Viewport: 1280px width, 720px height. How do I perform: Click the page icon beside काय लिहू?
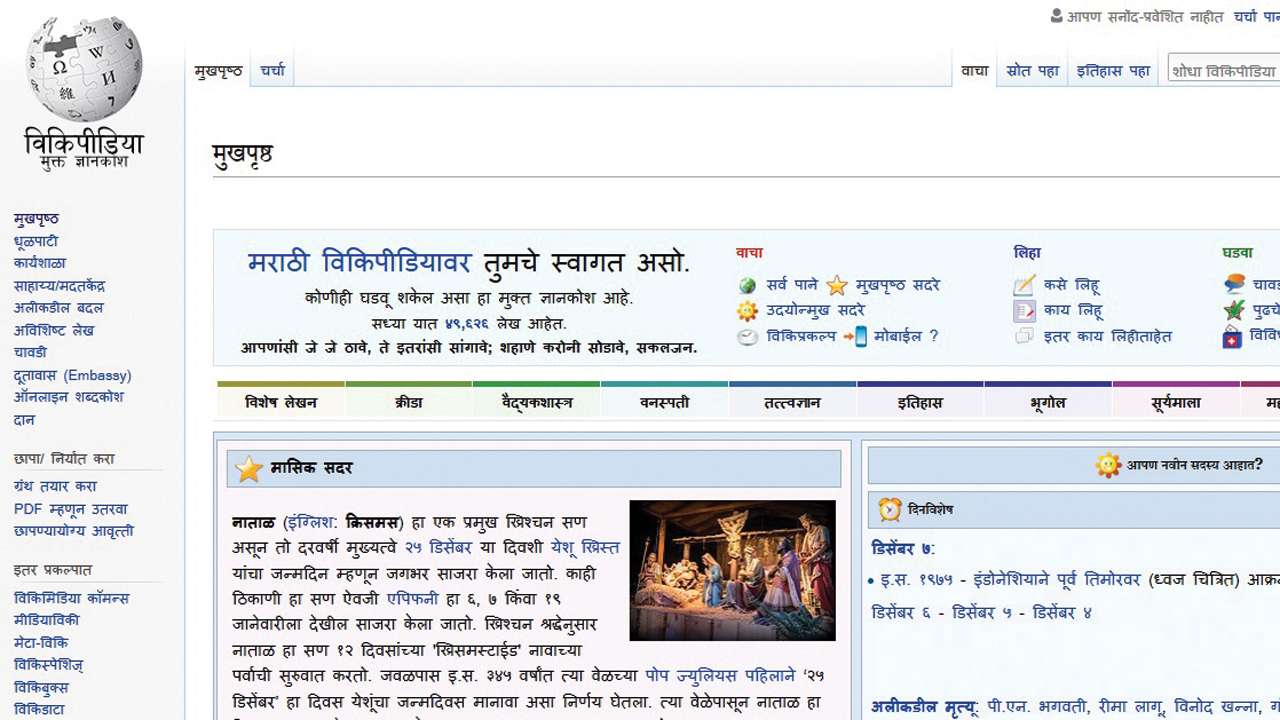[x=1024, y=311]
